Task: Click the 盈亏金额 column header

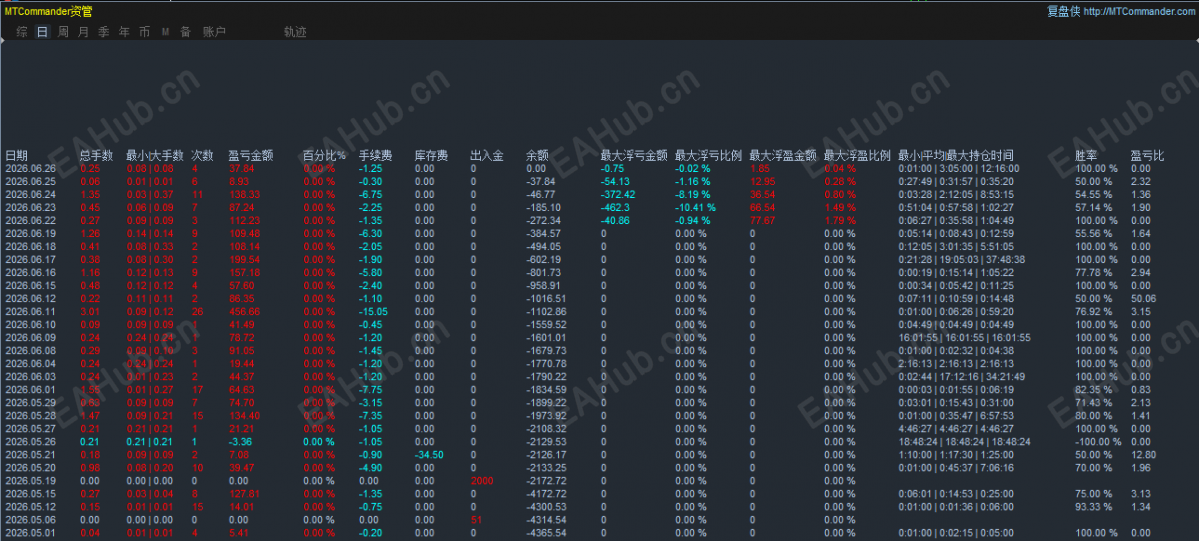Action: point(251,155)
